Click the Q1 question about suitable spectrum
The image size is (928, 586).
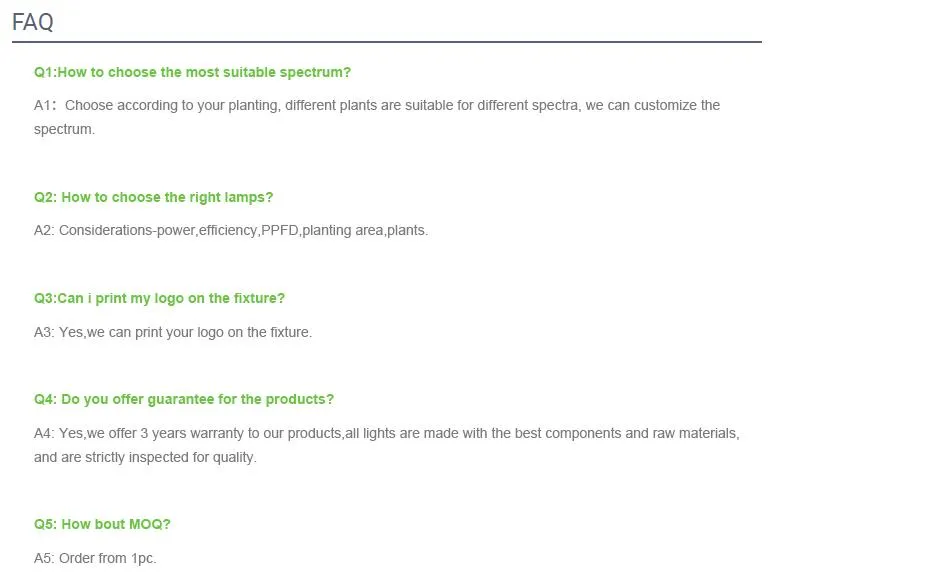click(x=192, y=72)
